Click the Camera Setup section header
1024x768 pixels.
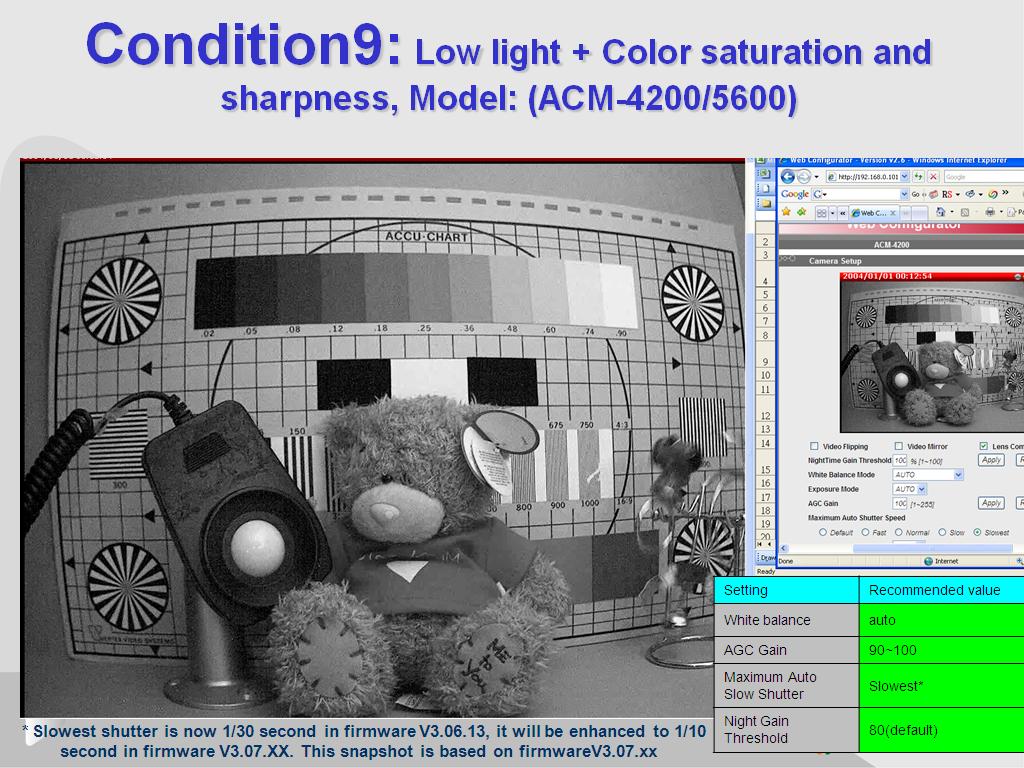[835, 261]
